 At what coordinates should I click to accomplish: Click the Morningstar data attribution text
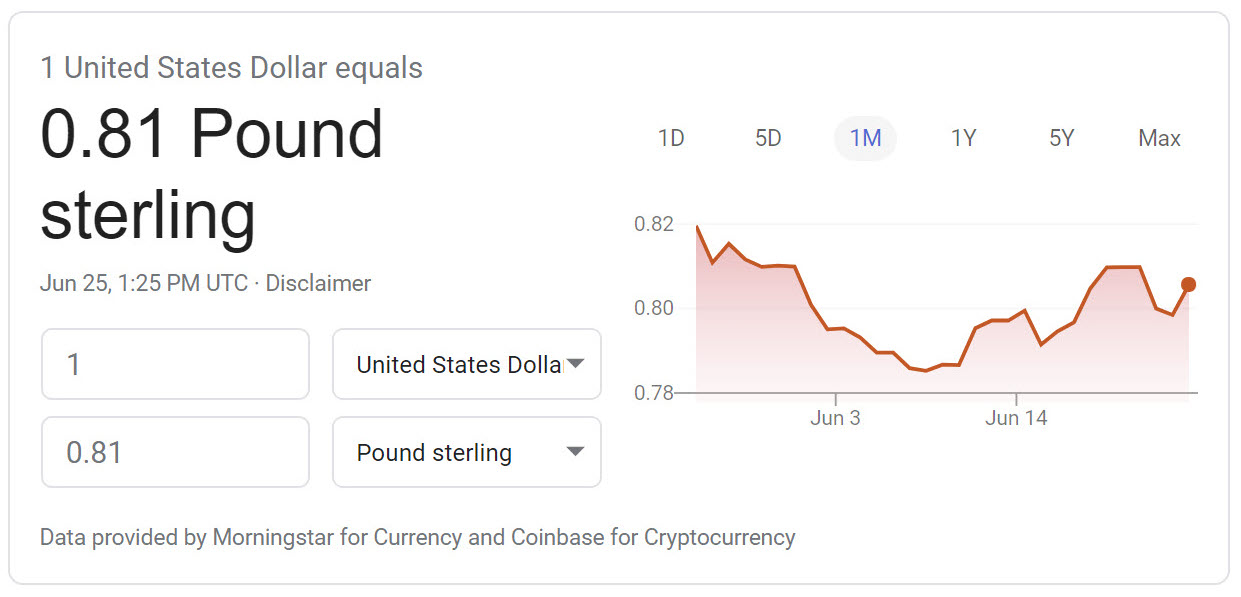click(x=417, y=537)
